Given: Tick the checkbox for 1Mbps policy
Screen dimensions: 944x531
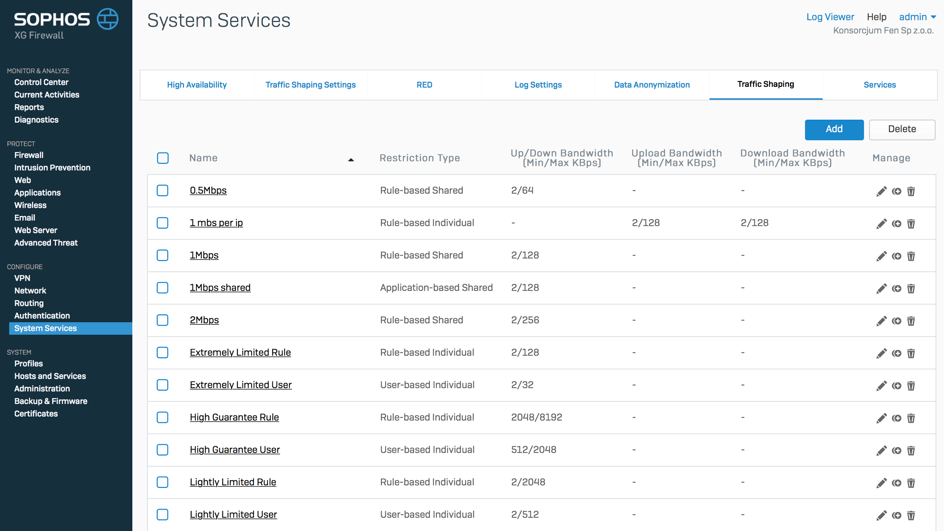Looking at the screenshot, I should [x=163, y=255].
